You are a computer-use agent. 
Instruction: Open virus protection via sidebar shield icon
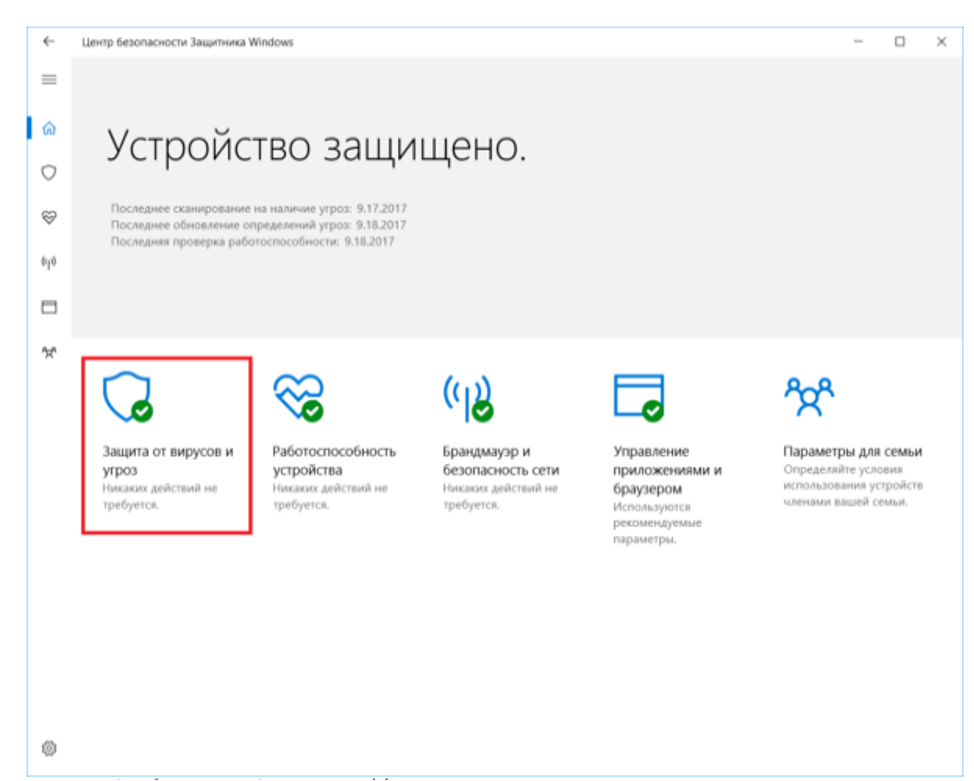tap(49, 173)
